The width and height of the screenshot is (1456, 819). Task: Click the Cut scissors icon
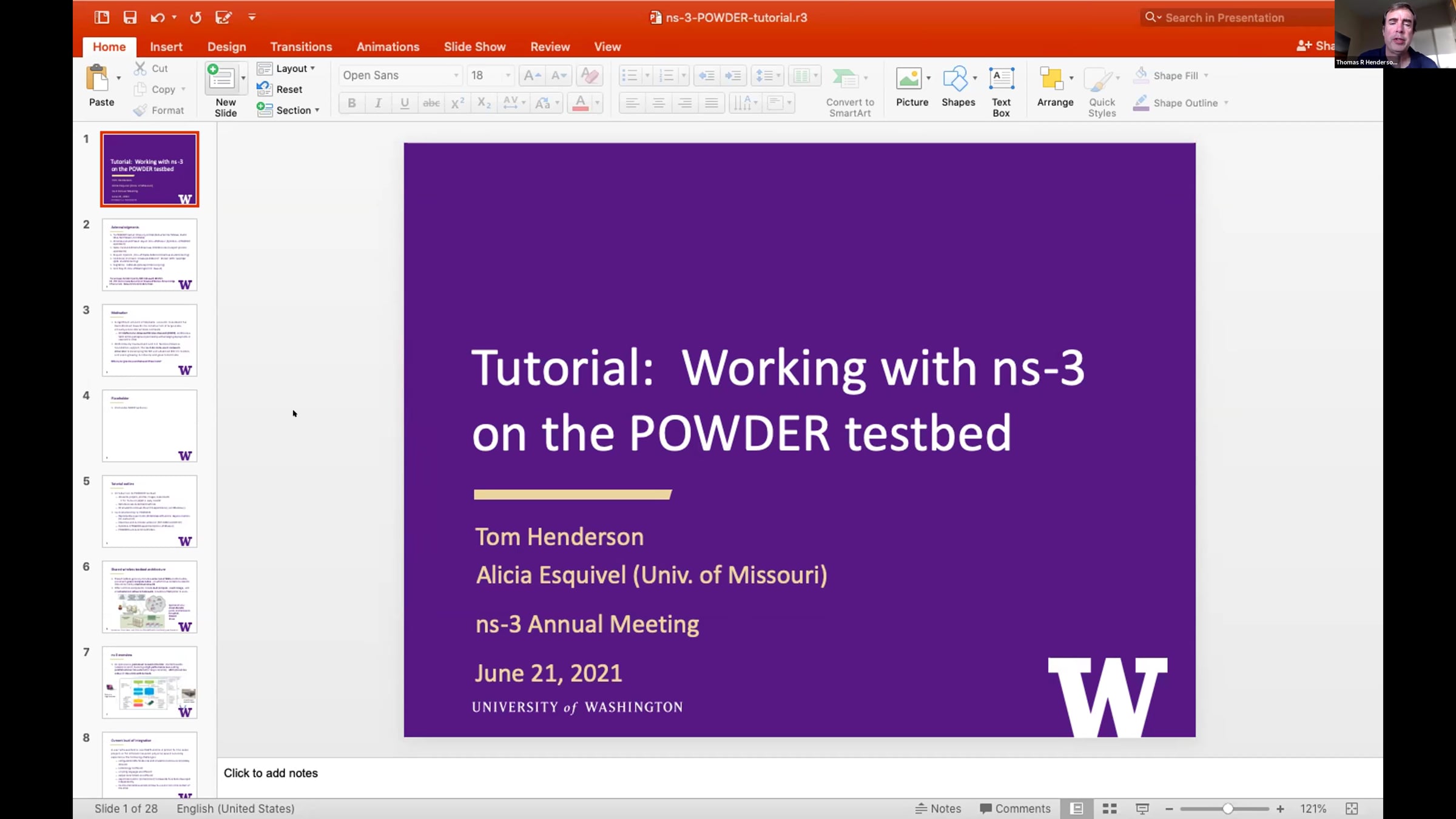click(140, 69)
